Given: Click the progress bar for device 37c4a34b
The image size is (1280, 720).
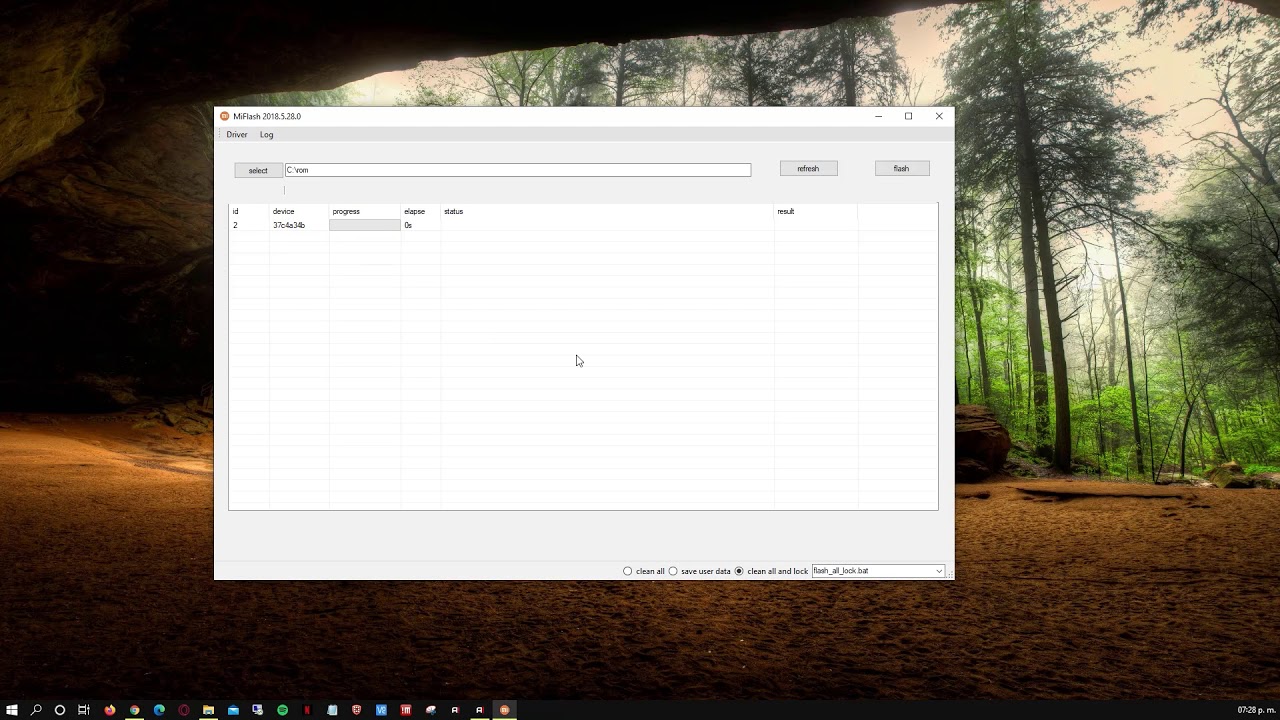Looking at the screenshot, I should (365, 225).
